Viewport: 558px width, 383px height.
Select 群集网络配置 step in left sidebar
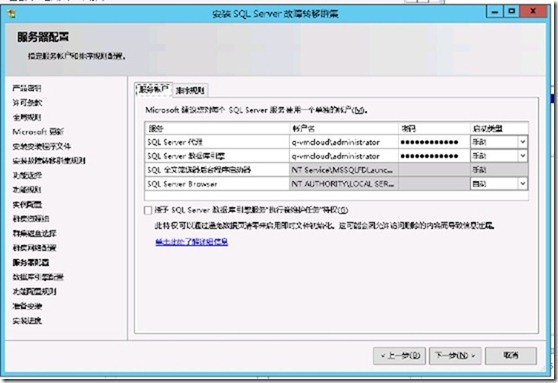click(x=35, y=248)
